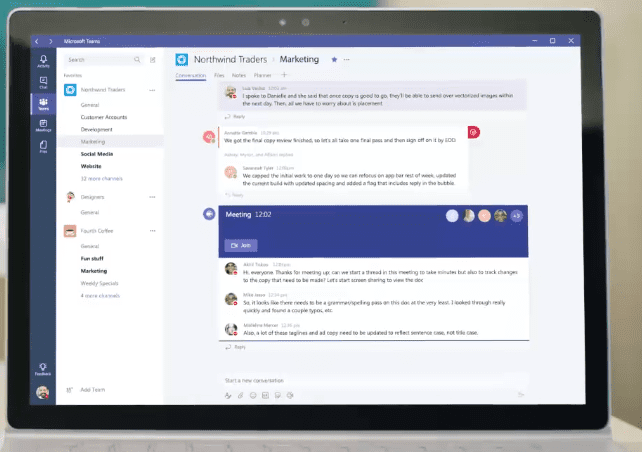Open more options for Designers team

[152, 197]
